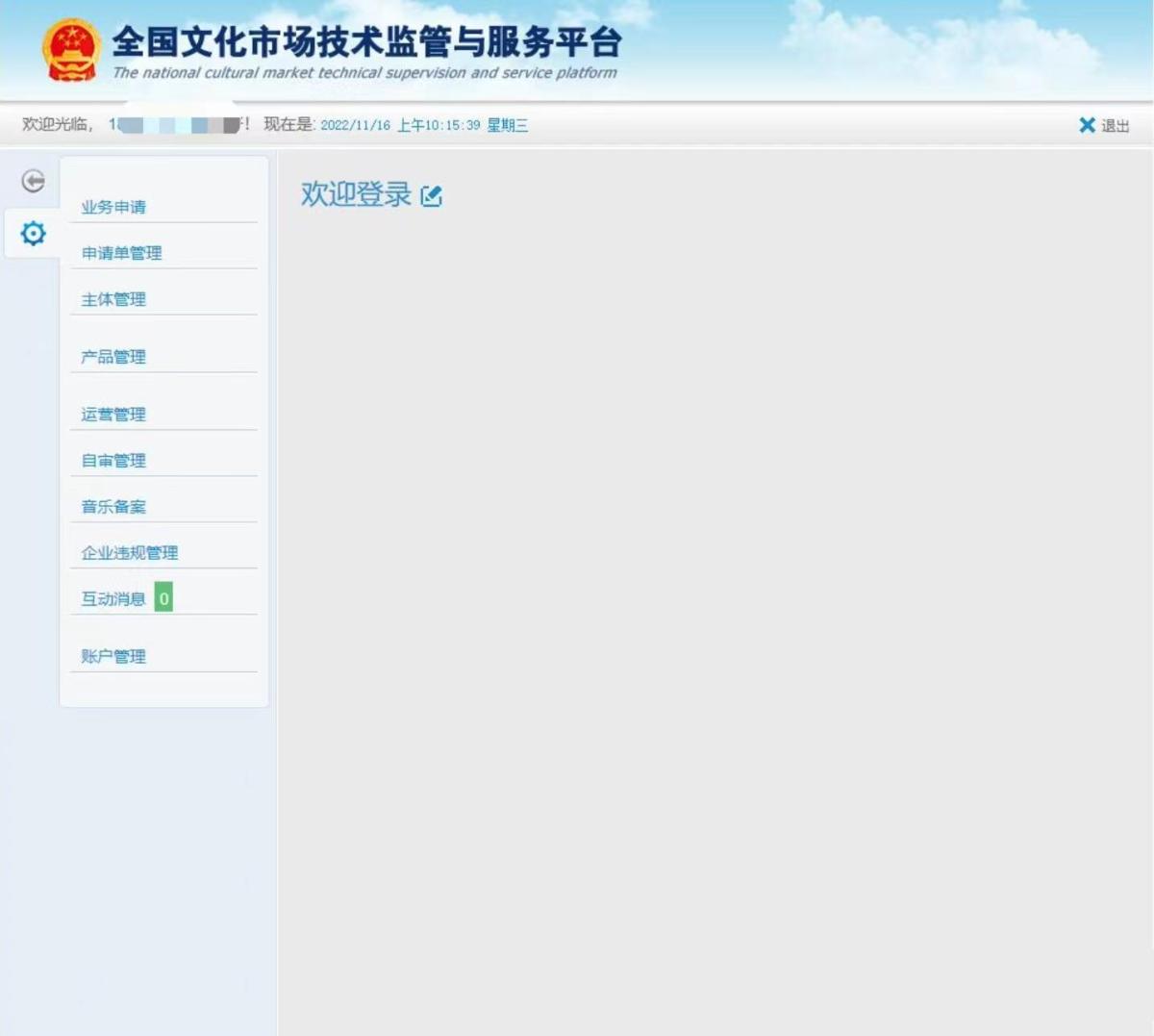This screenshot has height=1036, width=1154.
Task: Open 企业违规管理
Action: [x=130, y=553]
